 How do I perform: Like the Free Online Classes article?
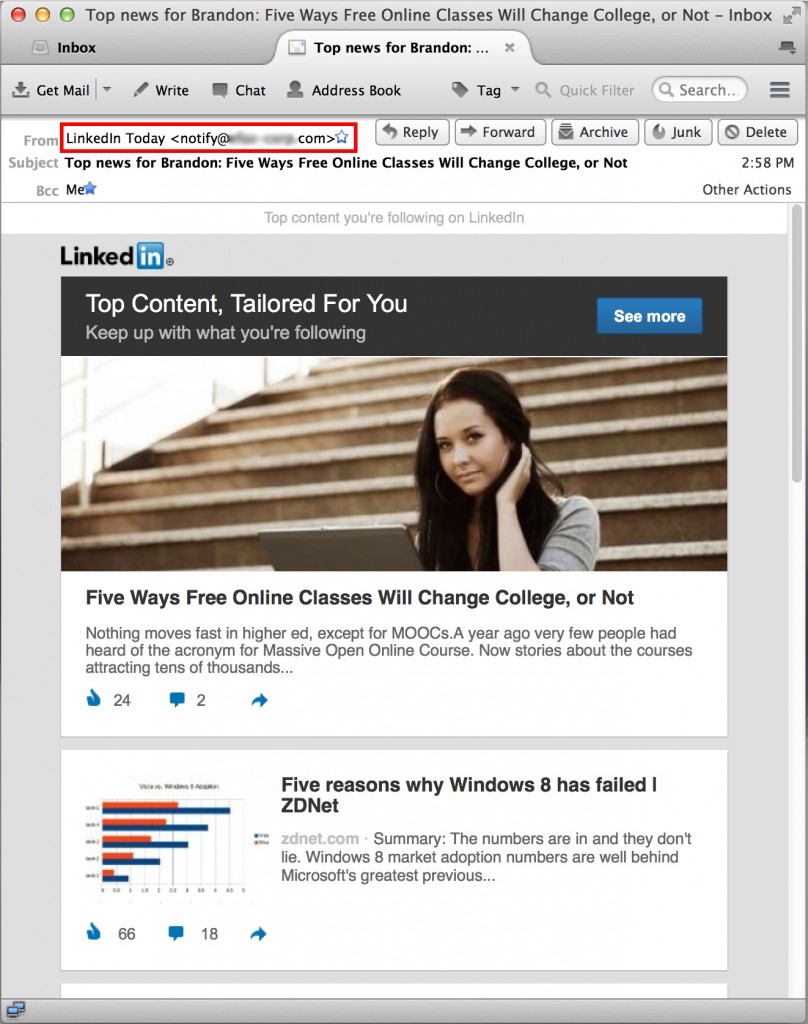pyautogui.click(x=94, y=699)
